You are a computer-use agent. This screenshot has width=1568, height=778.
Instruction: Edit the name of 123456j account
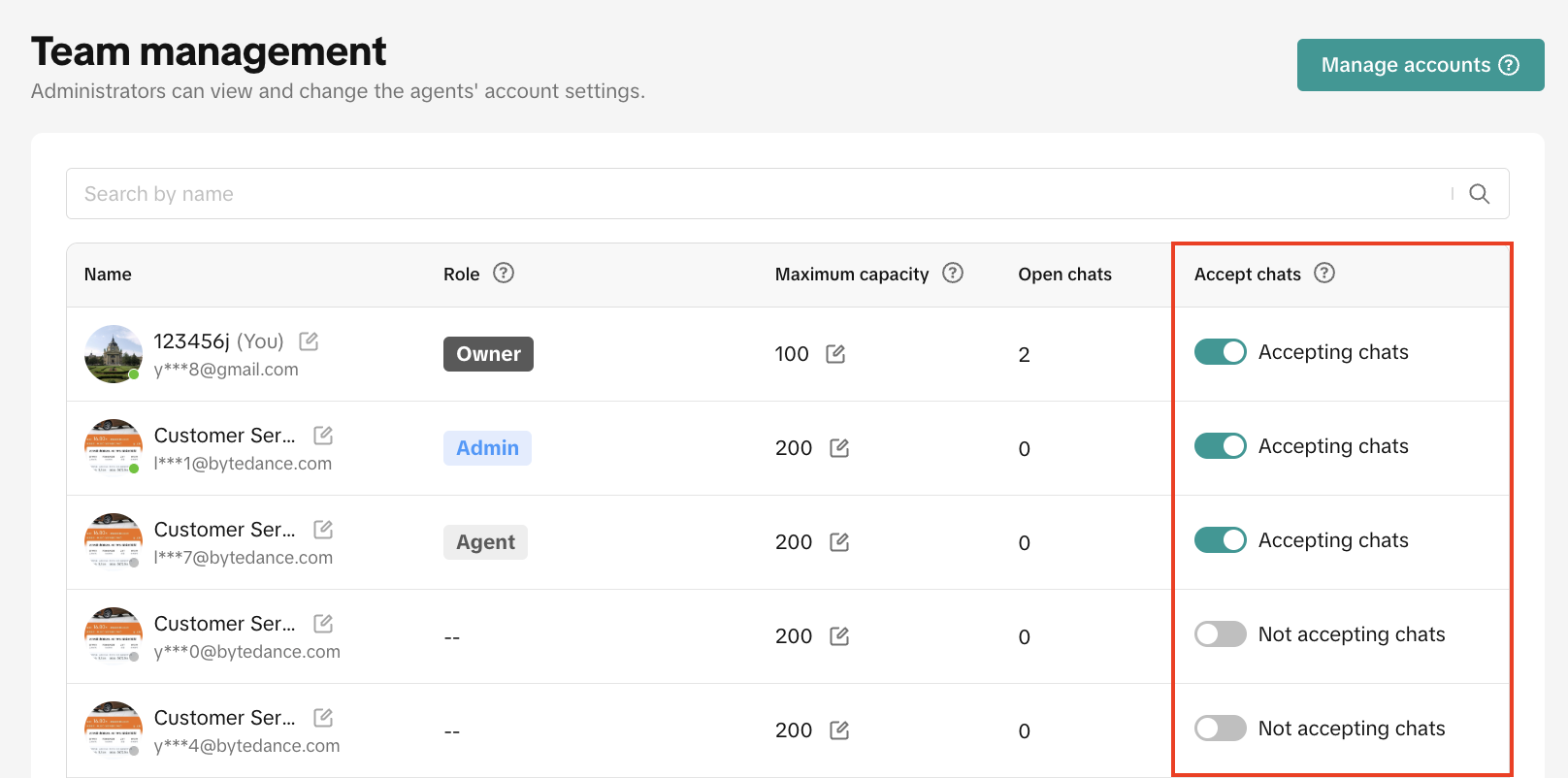tap(309, 341)
